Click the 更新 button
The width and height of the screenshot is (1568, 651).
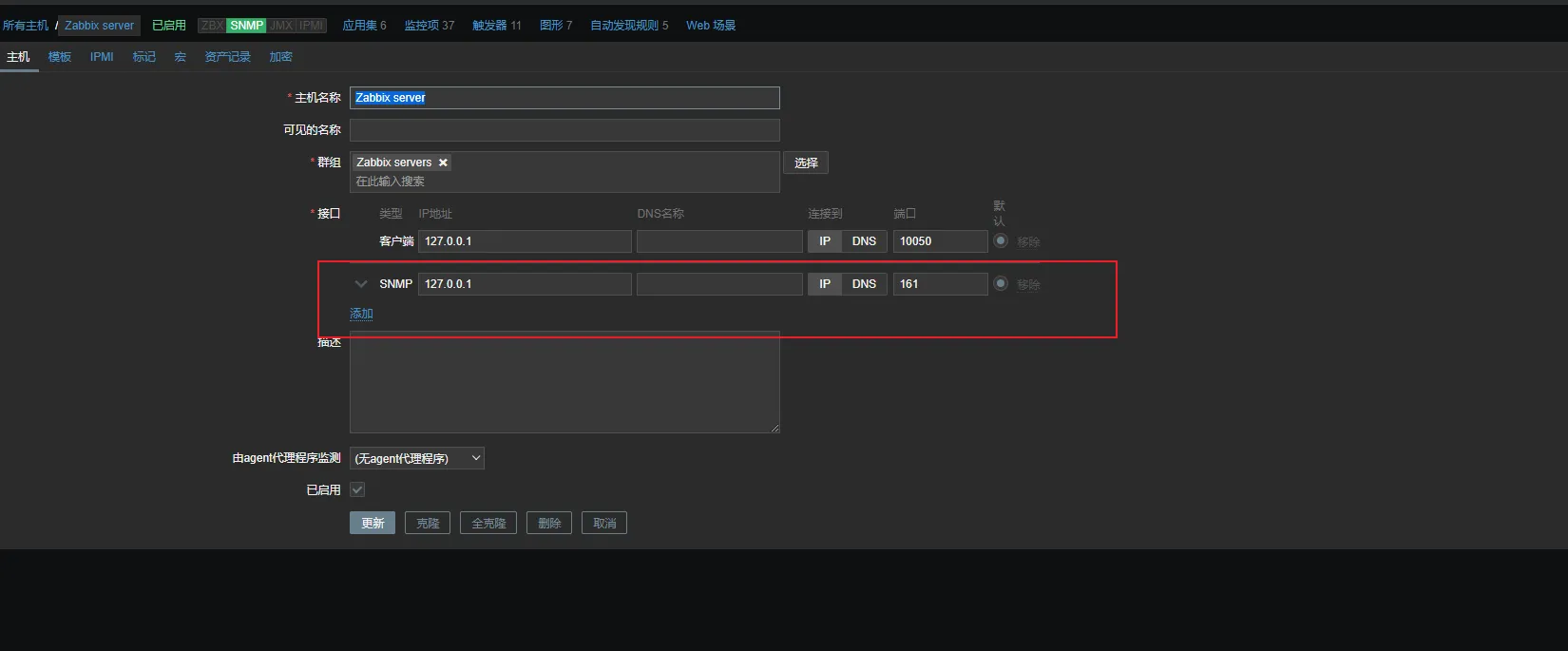tap(373, 523)
